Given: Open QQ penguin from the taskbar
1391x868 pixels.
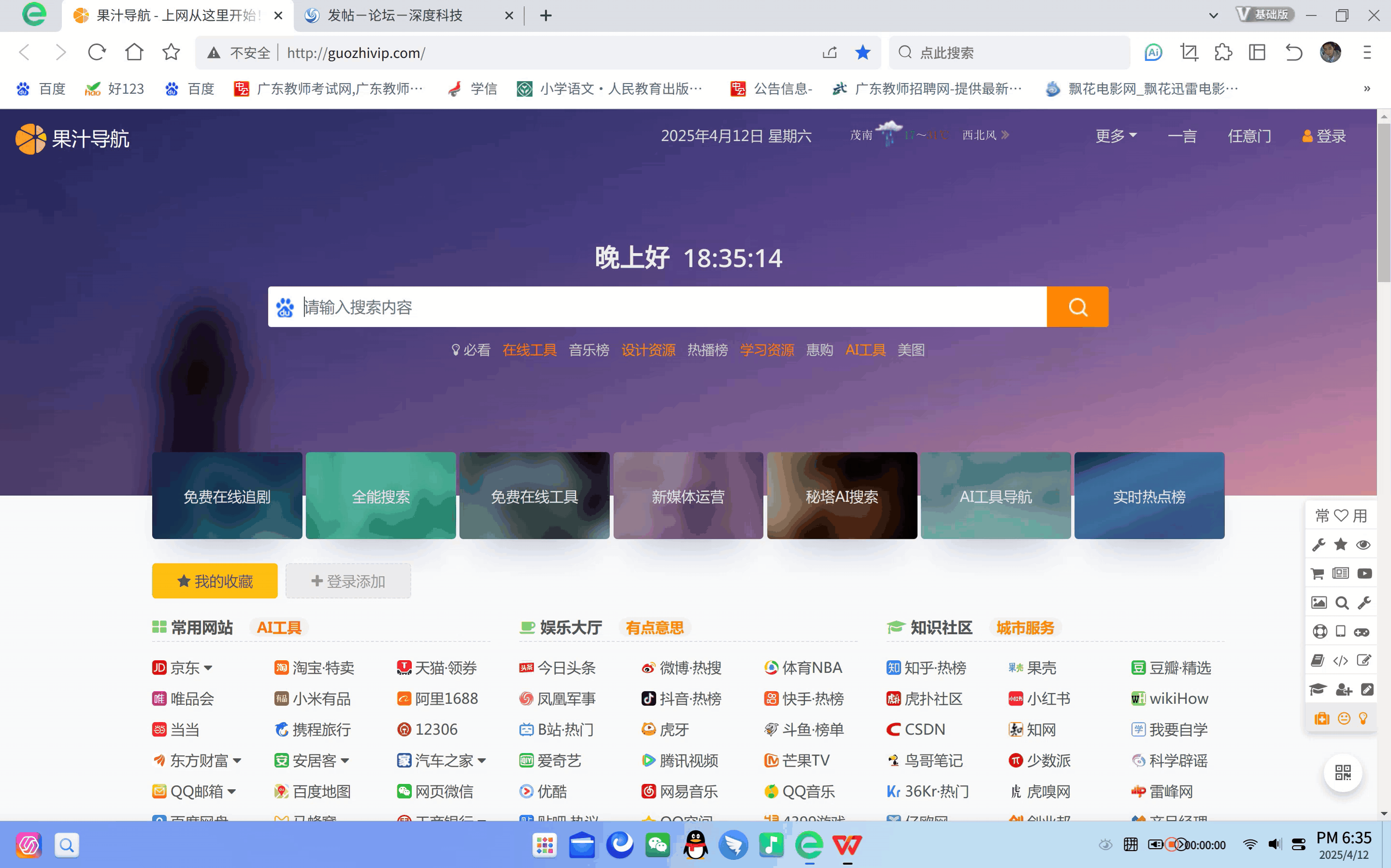Looking at the screenshot, I should click(696, 844).
